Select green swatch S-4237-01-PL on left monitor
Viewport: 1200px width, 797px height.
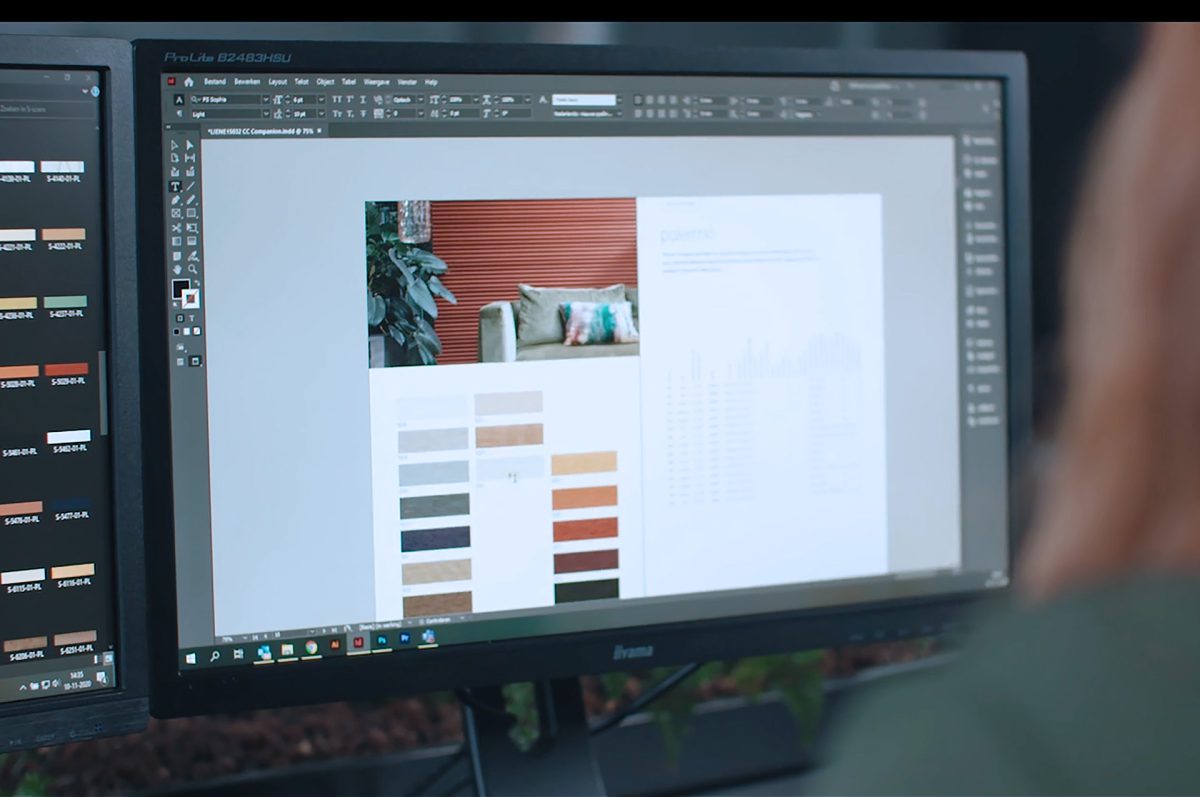coord(65,302)
